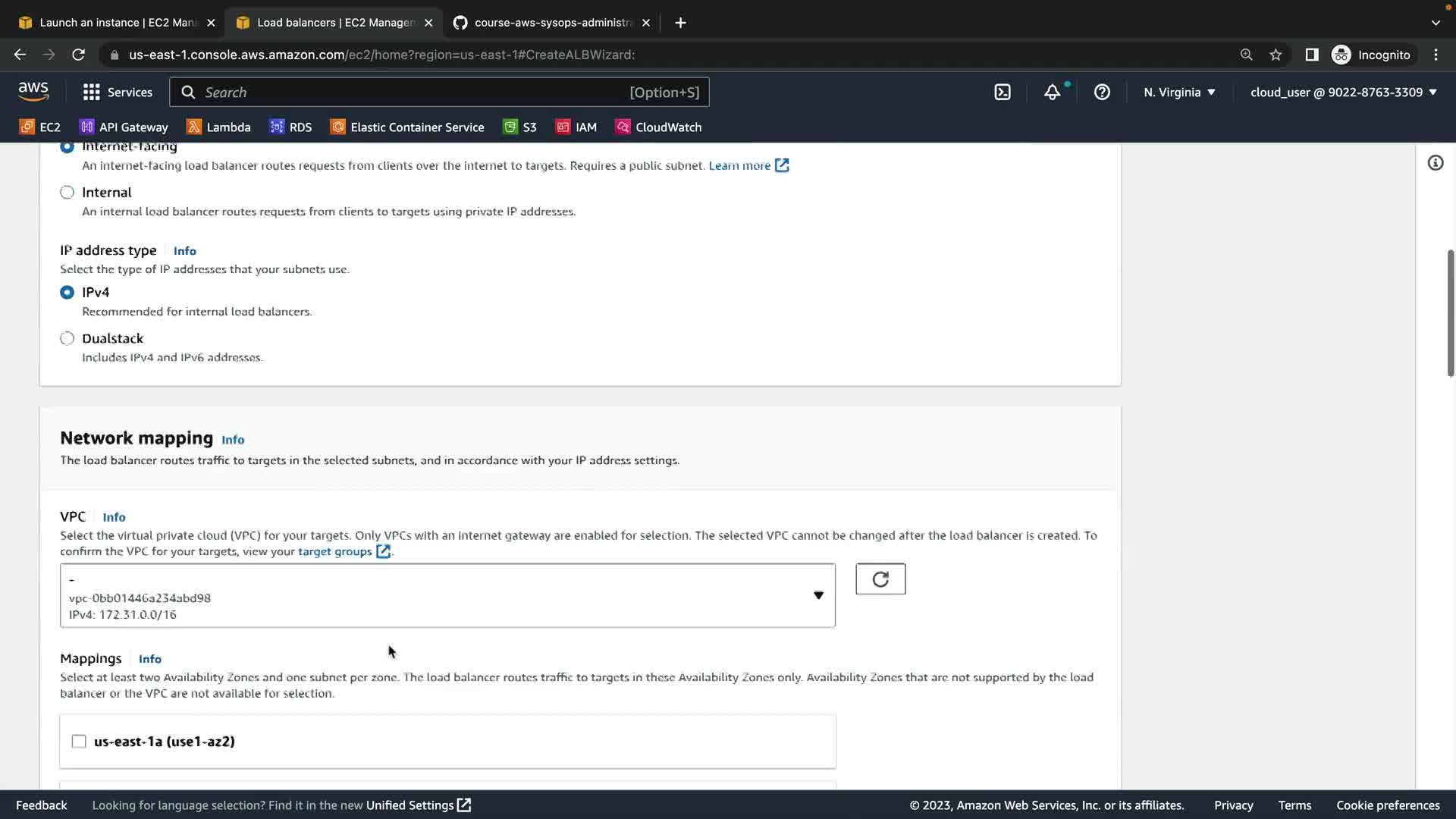Open the target groups link

(335, 551)
